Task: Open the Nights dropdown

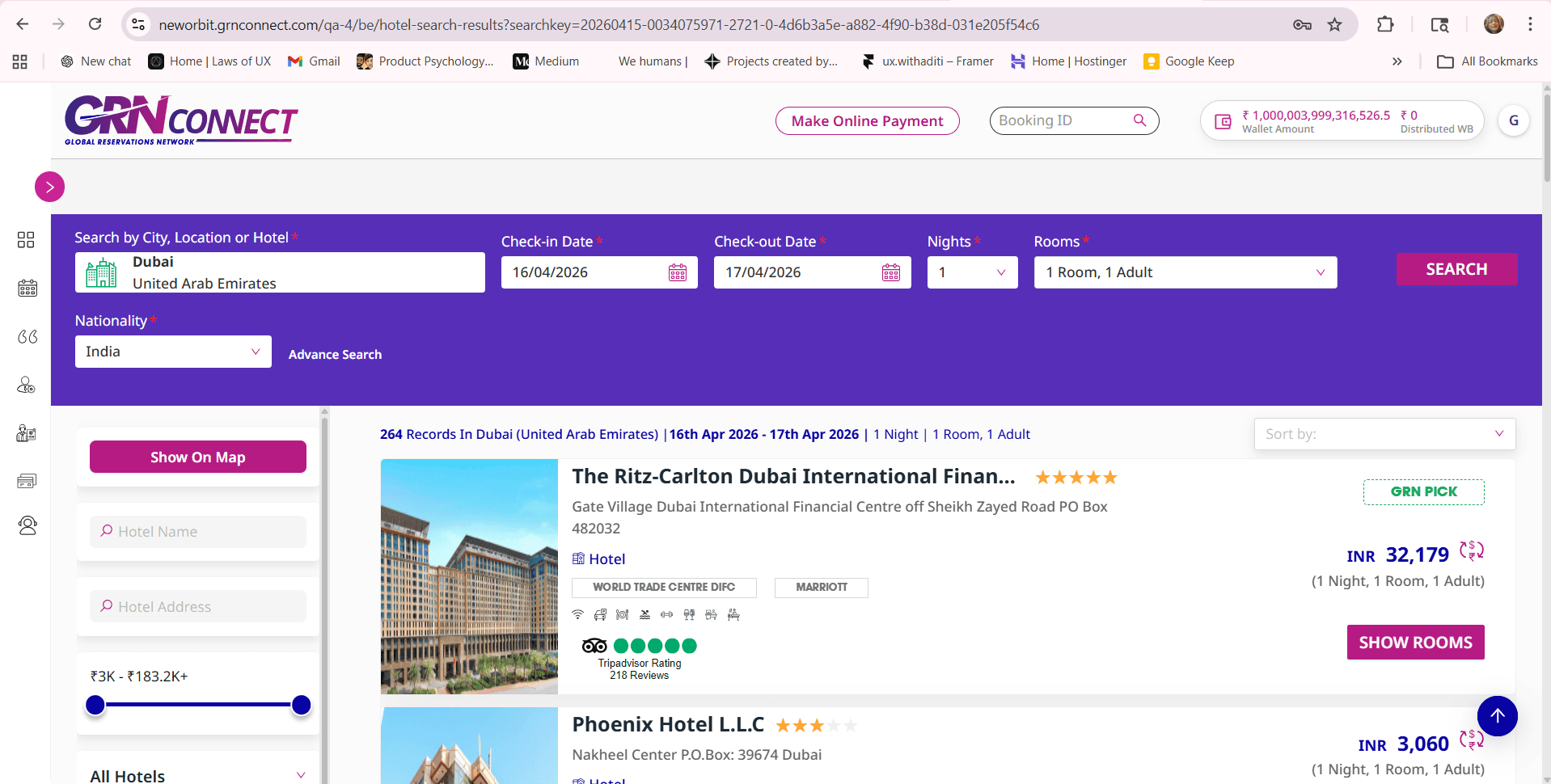Action: point(972,272)
